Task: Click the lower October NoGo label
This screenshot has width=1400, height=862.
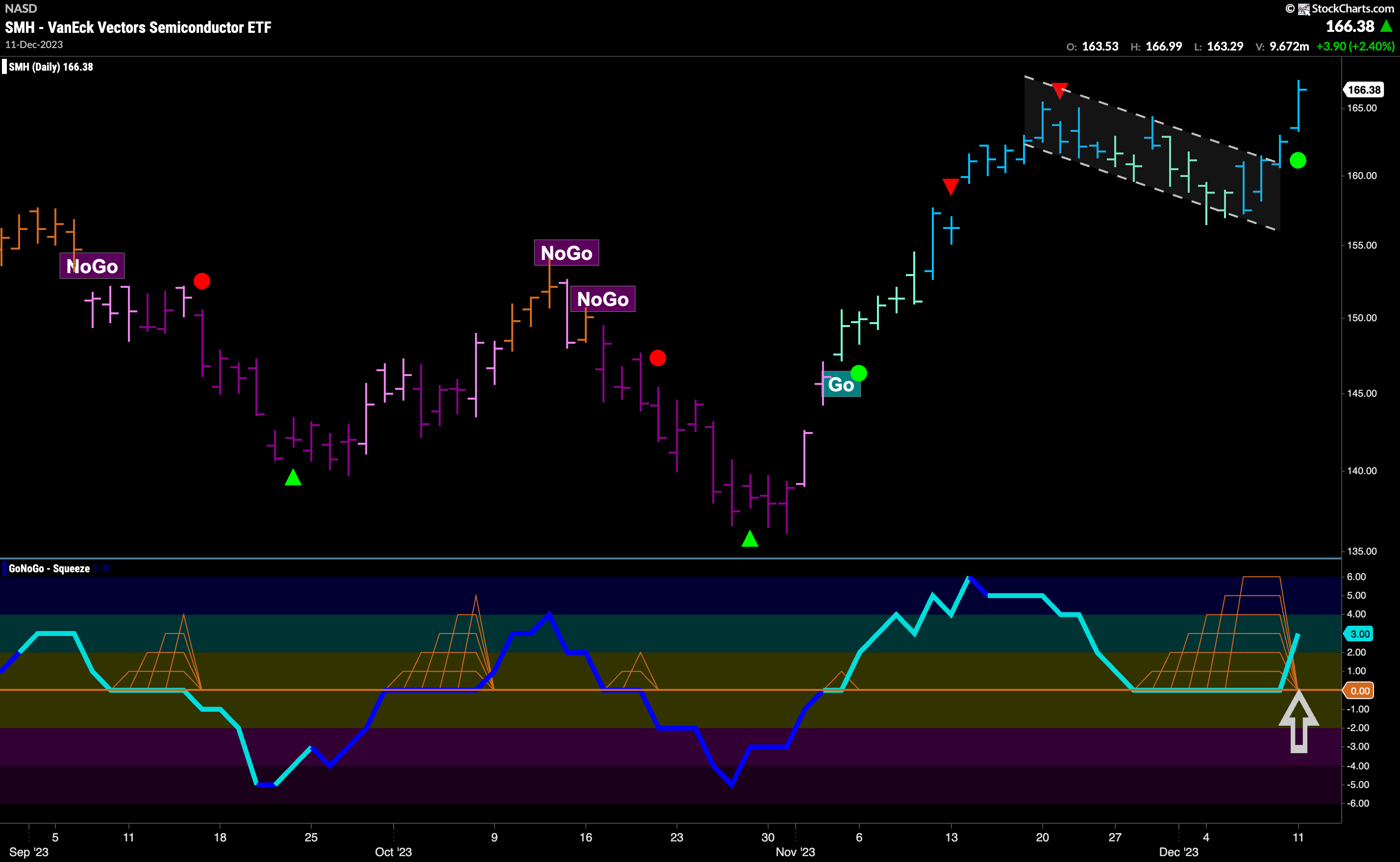Action: 603,299
